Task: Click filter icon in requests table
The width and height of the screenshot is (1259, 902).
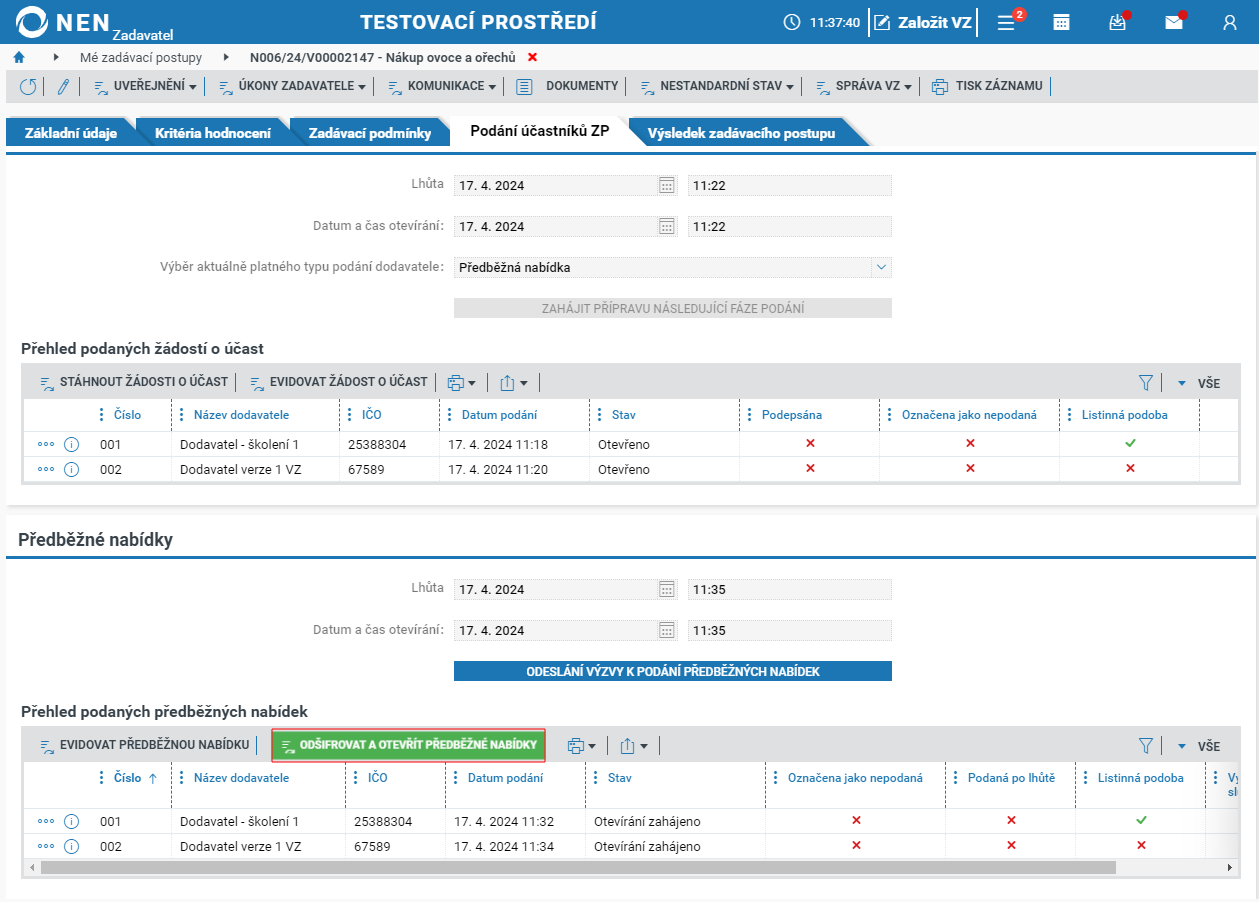Action: [x=1146, y=382]
